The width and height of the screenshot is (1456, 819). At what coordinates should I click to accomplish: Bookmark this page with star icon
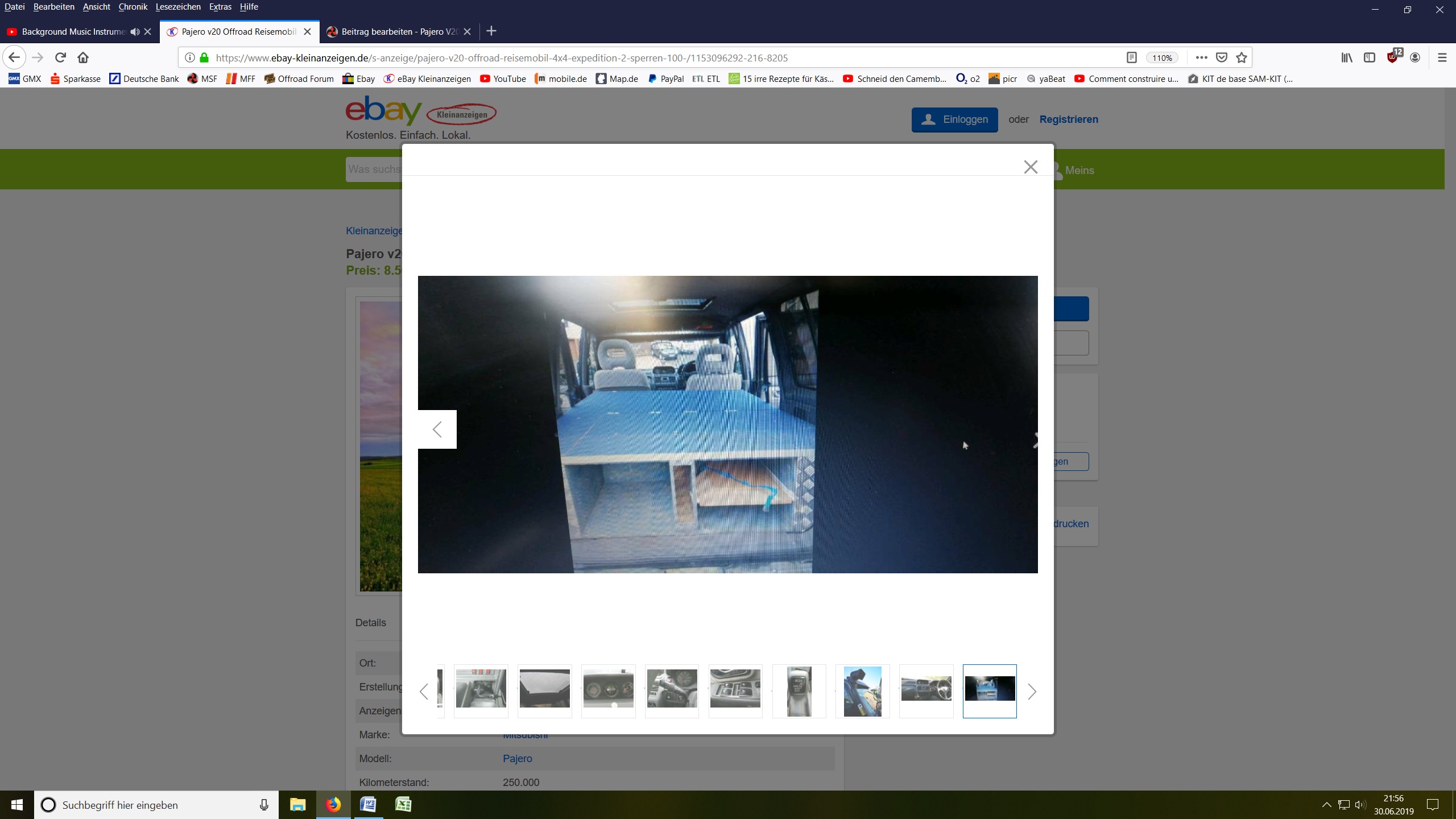pos(1242,57)
